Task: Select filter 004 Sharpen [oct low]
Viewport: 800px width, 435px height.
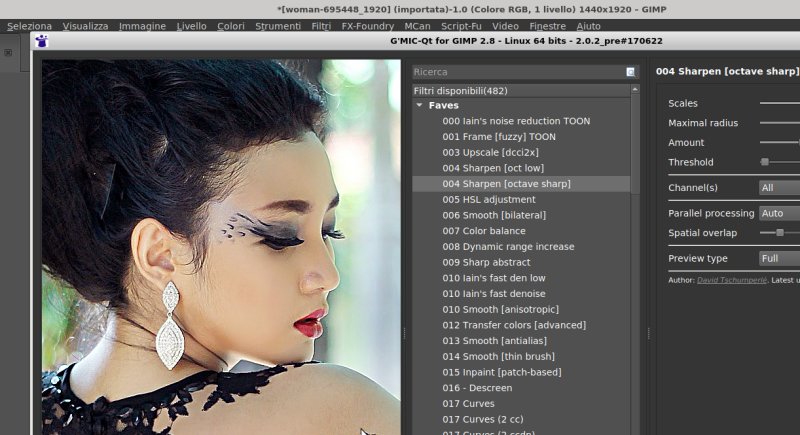Action: tap(493, 168)
